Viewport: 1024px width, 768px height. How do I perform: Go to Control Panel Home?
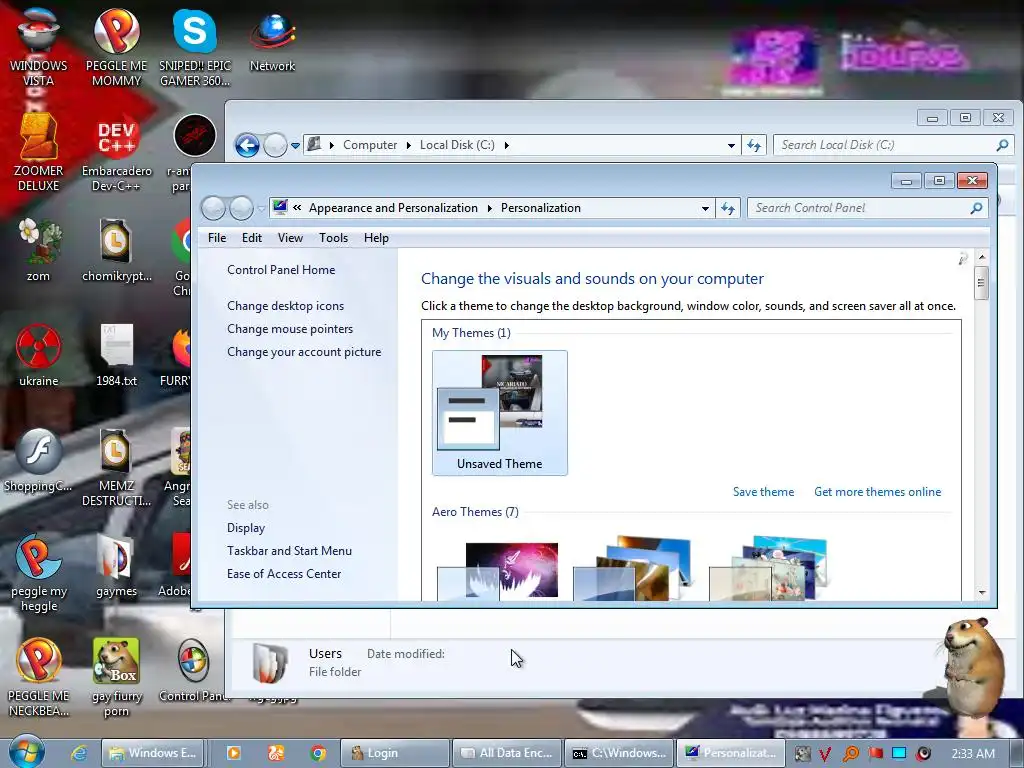click(281, 270)
